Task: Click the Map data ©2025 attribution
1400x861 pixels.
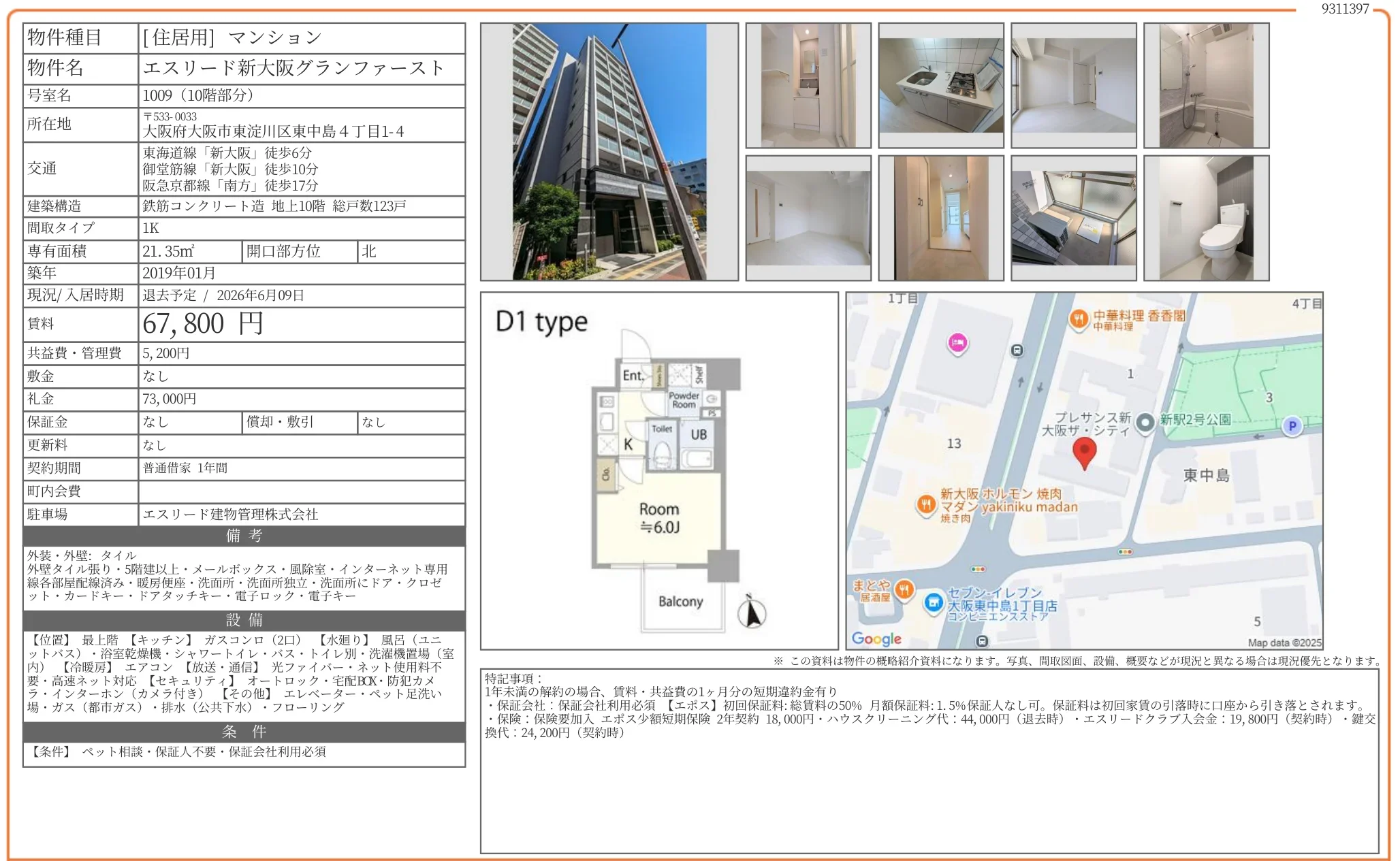Action: pos(1286,643)
